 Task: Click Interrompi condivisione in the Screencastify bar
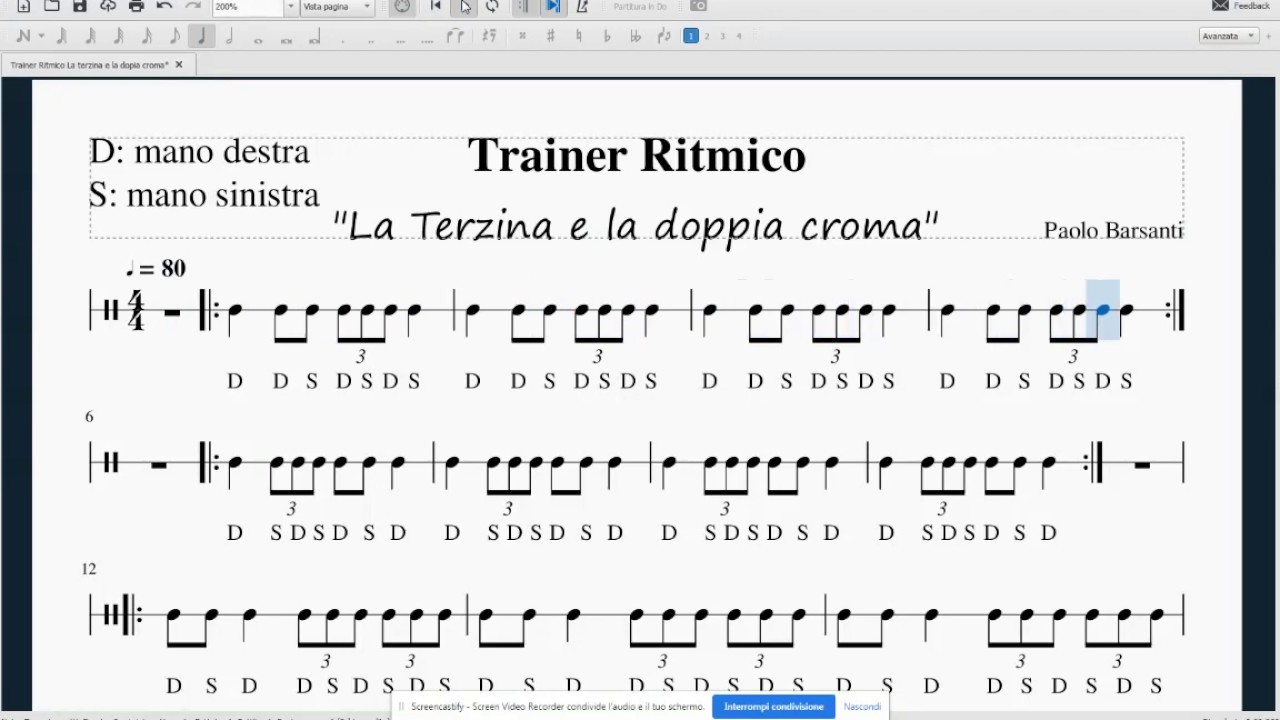(x=773, y=707)
